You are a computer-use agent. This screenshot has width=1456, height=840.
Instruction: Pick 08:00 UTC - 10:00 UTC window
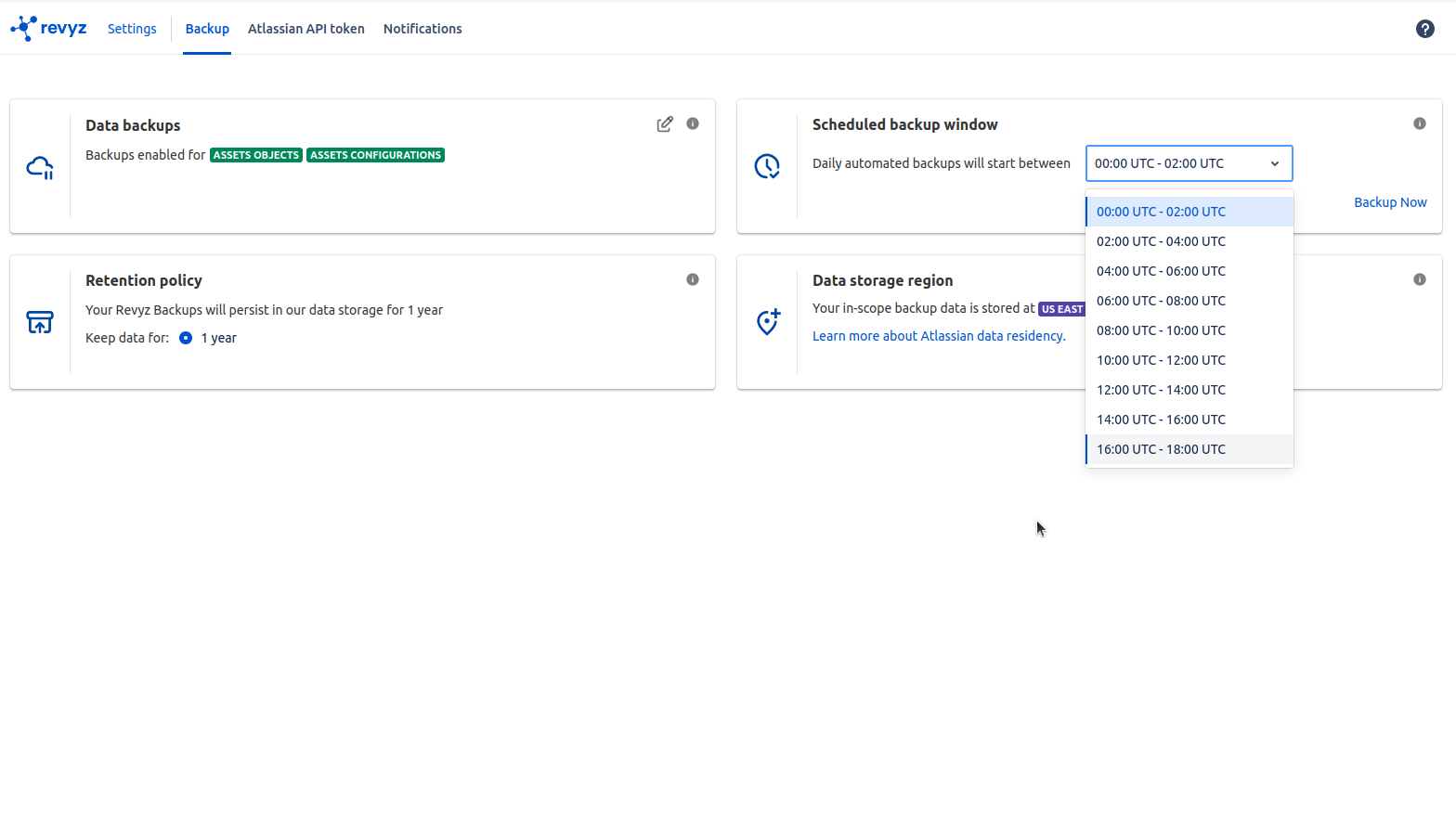pyautogui.click(x=1161, y=330)
